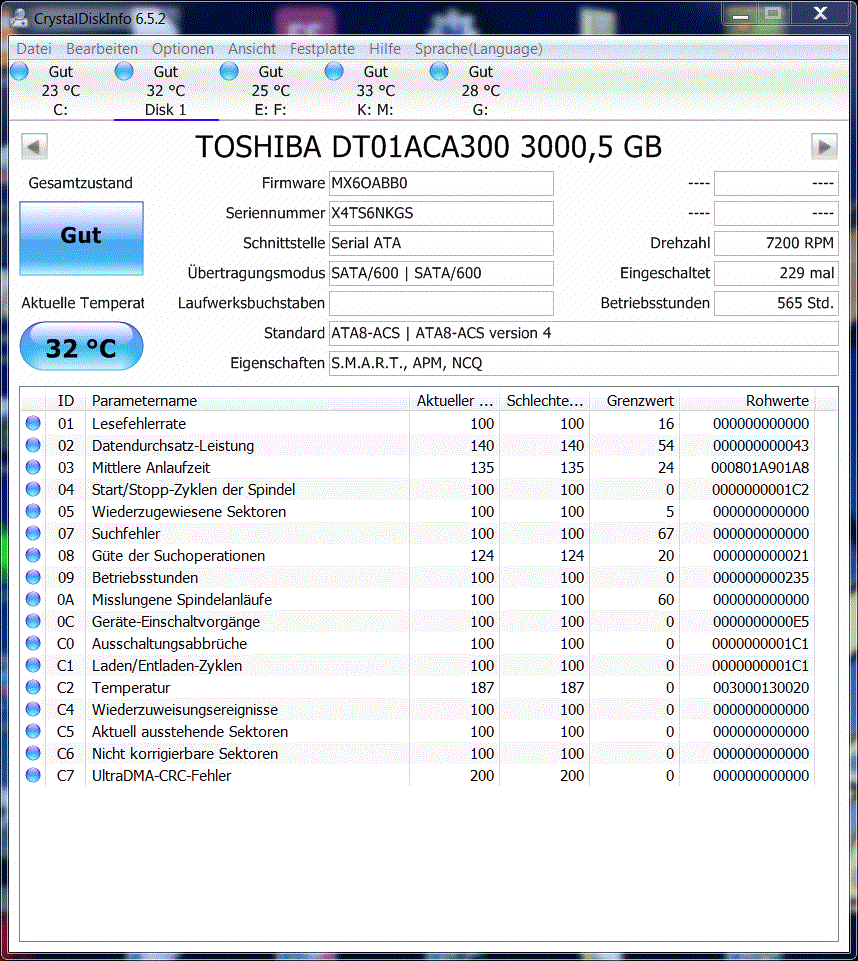Click status orb of Datendurchsatz-Leistung row

point(33,446)
